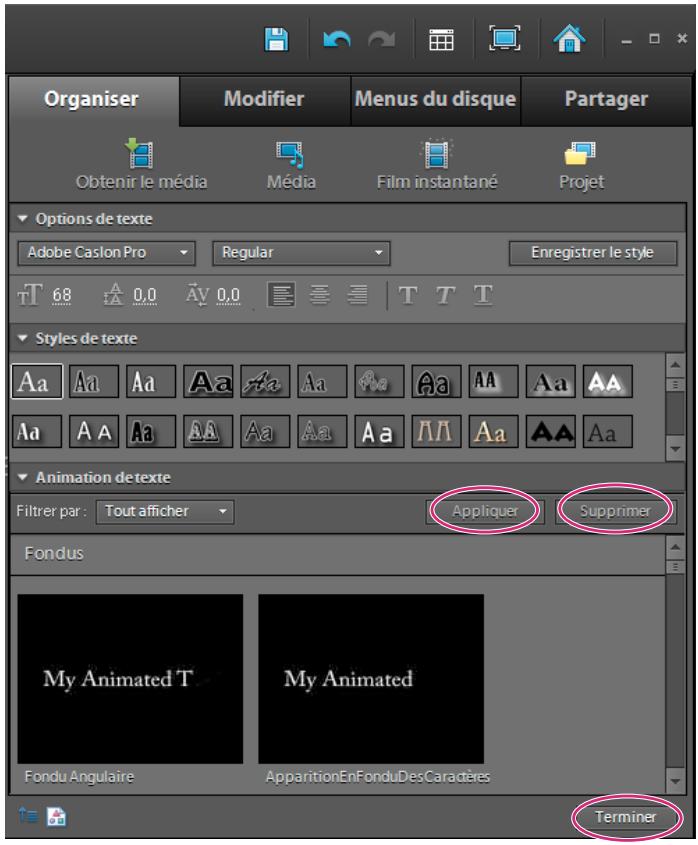Click up arrow of text styles scrollbar
698x845 pixels.
[x=675, y=365]
